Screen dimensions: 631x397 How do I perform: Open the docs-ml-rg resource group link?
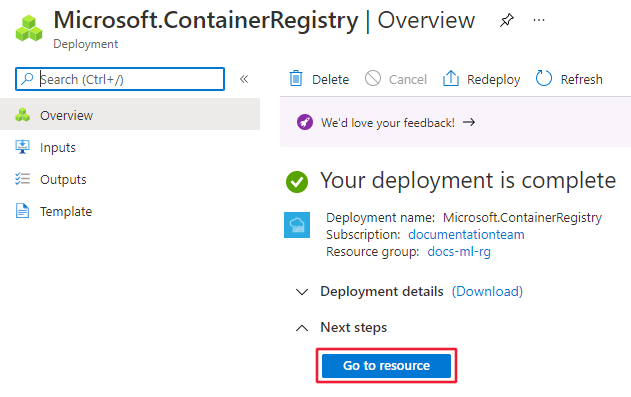point(459,251)
